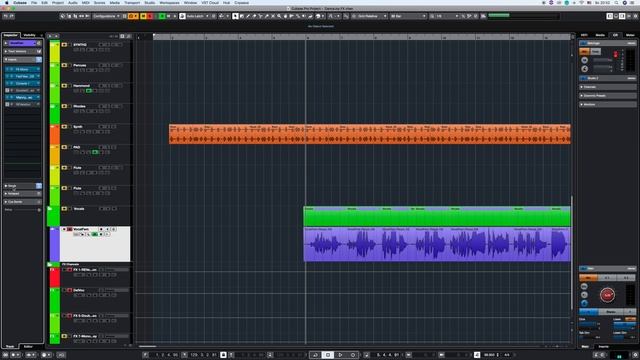Click the Vocals folder track icon
The image size is (640, 360).
(49, 209)
